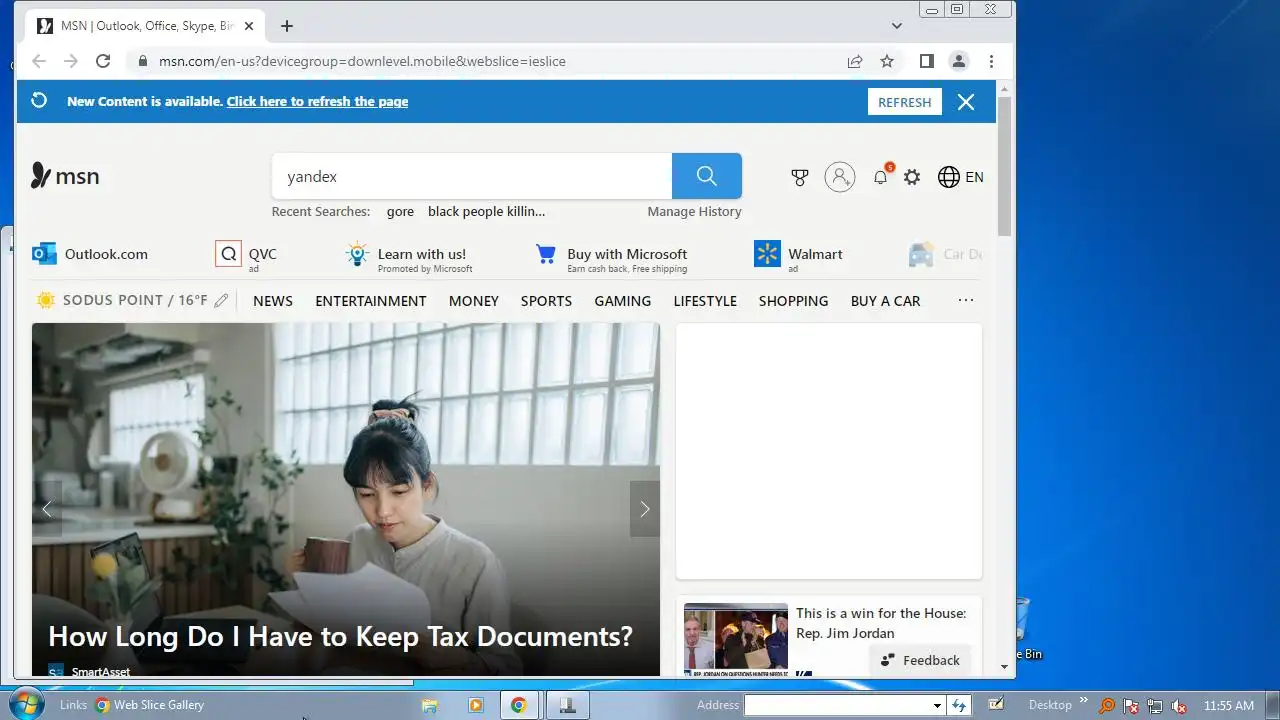
Task: Dismiss the New Content banner
Action: [x=966, y=102]
